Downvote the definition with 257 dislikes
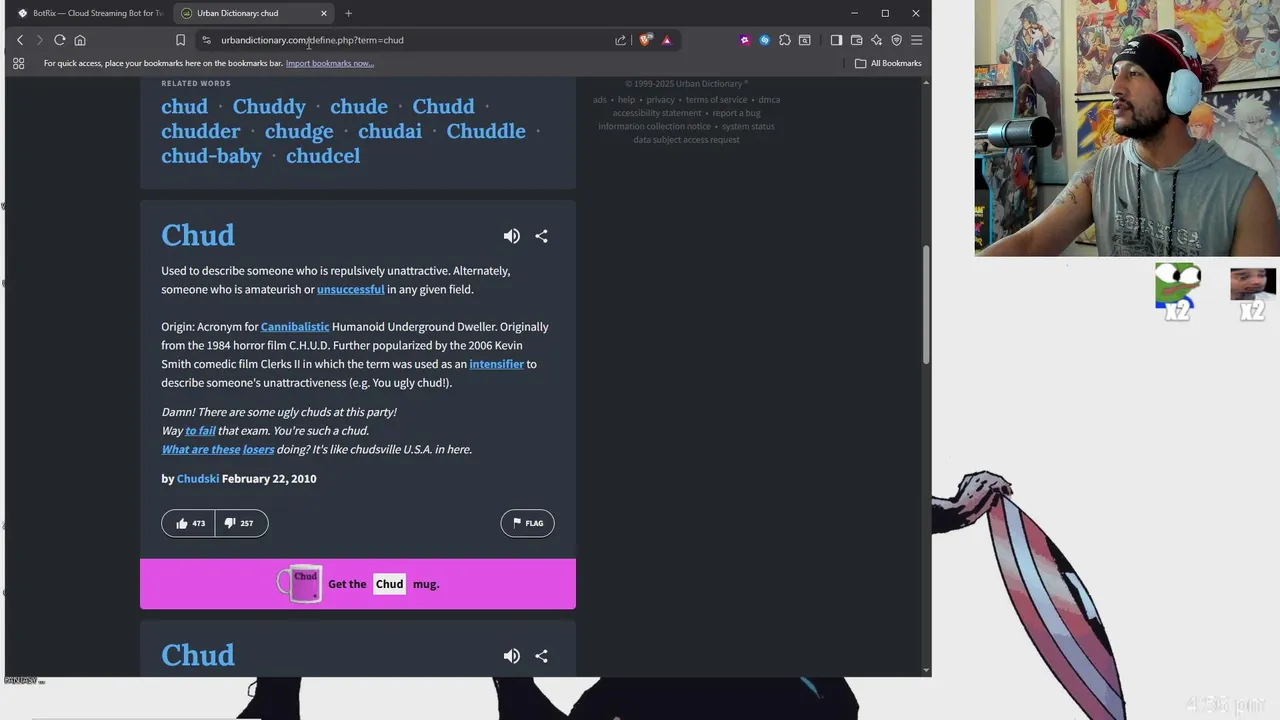 tap(241, 523)
